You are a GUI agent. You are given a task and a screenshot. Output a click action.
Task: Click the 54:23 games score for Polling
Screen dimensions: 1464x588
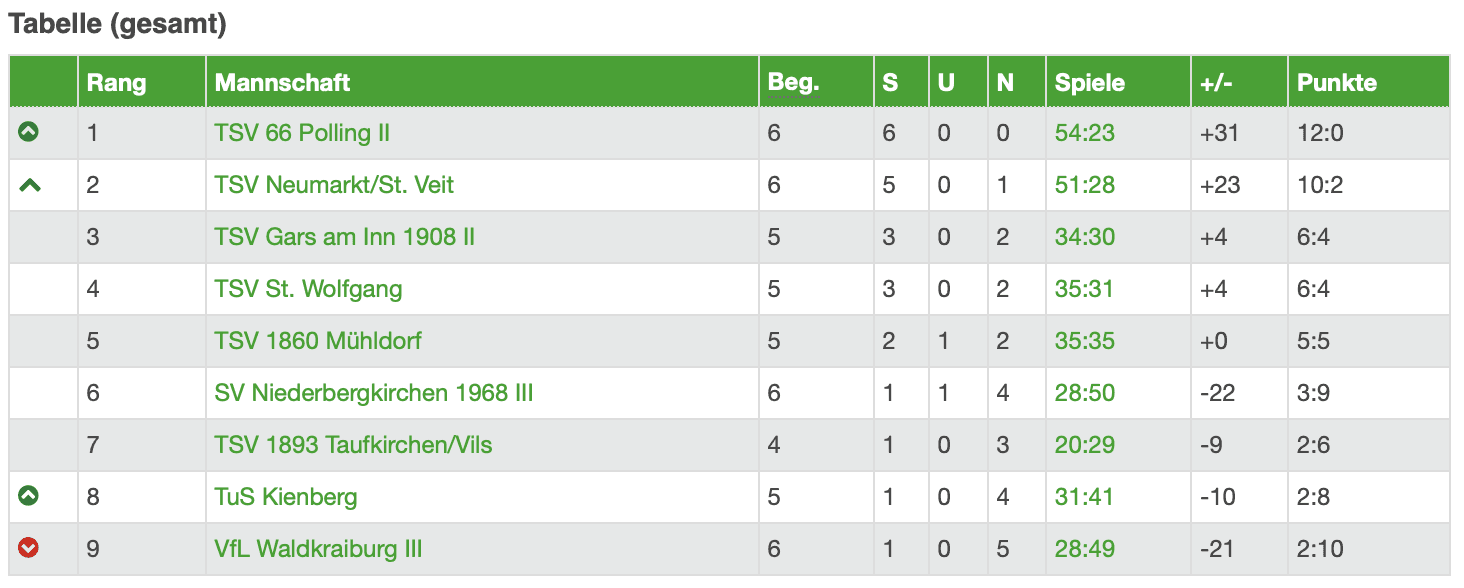[x=1084, y=133]
